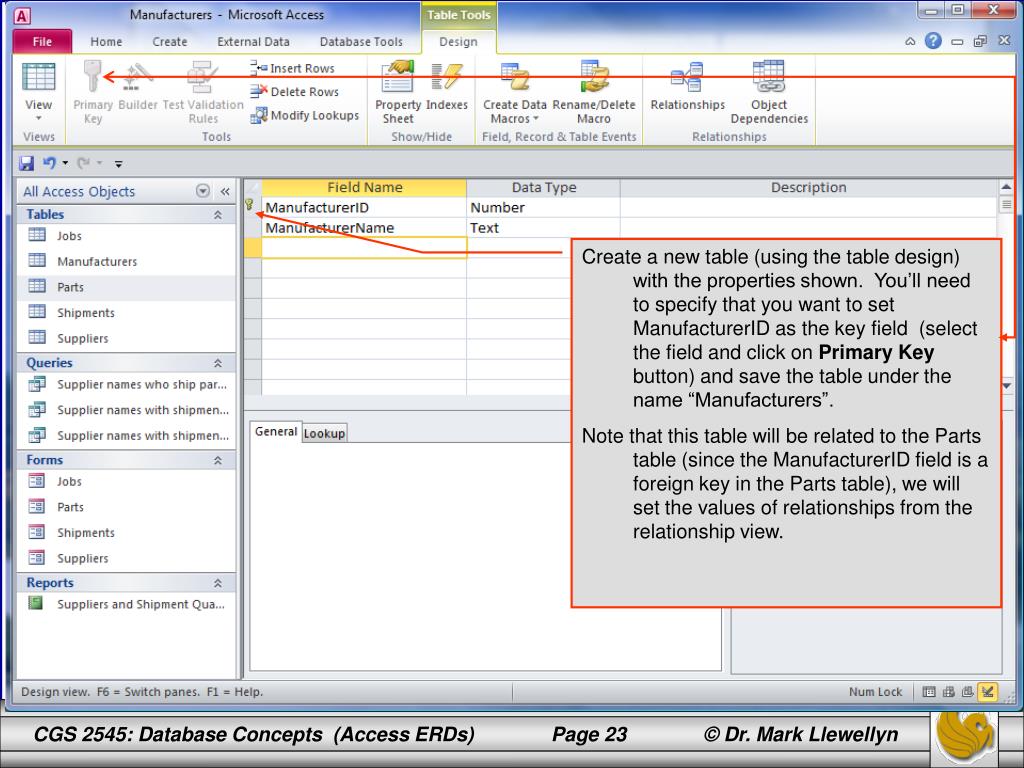
Task: Switch to Datasheet View in status bar
Action: tap(929, 692)
